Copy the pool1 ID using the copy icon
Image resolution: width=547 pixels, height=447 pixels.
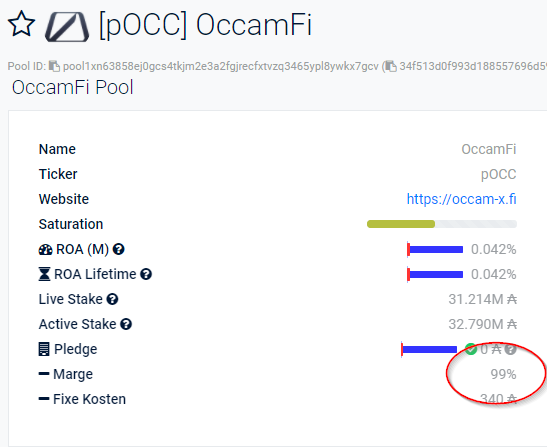[54, 66]
